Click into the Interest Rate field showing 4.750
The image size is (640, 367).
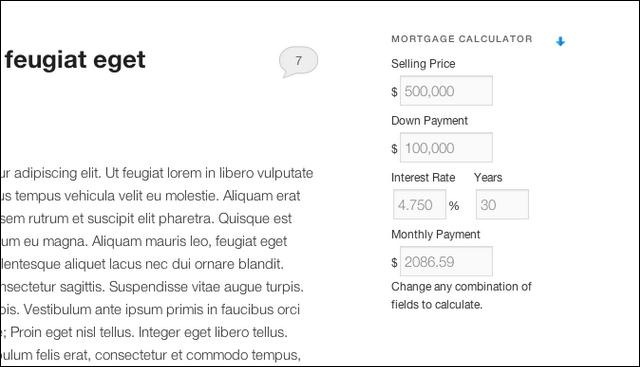(x=420, y=204)
